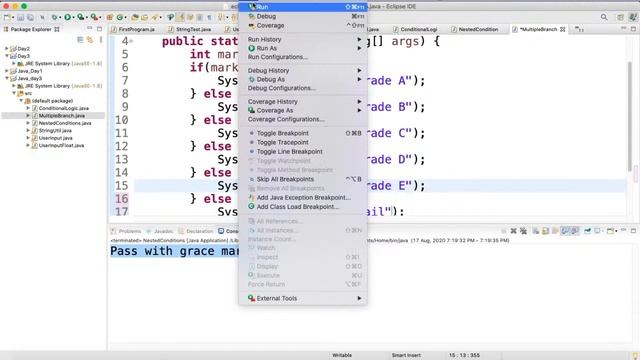Maximize the editor area
This screenshot has width=640, height=360.
(x=633, y=29)
